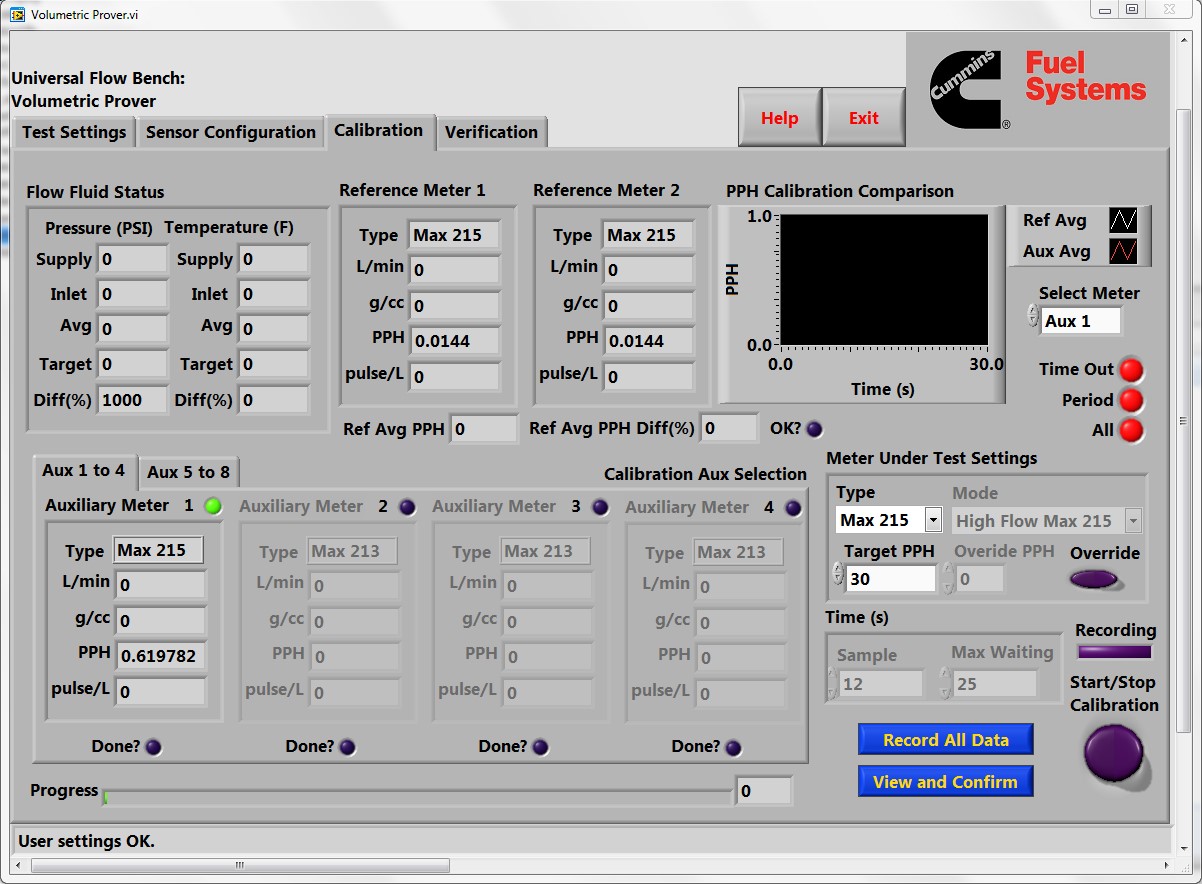Enable Auxiliary Meter 1 green LED
1202x884 pixels.
click(x=213, y=506)
